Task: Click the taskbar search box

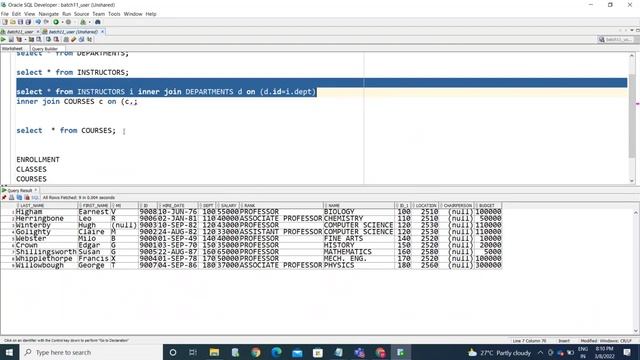Action: [91, 352]
